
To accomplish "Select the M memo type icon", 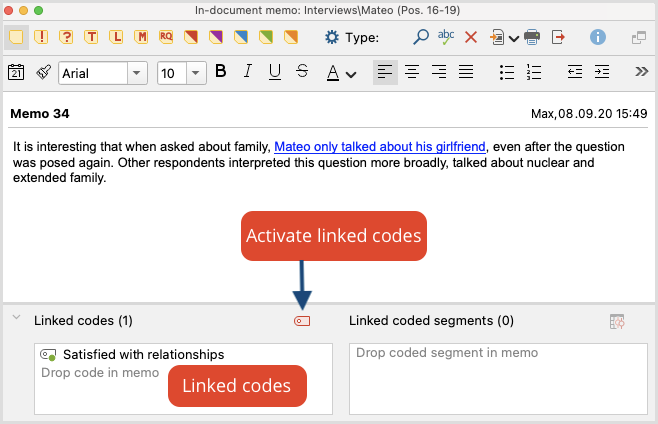I will pyautogui.click(x=141, y=37).
